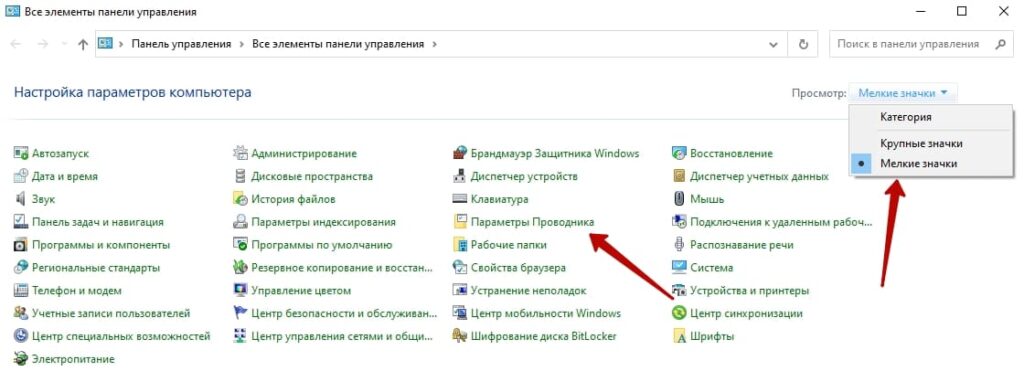Click Подключения к удаленным рабочим столам link
Viewport: 1024px width, 371px height.
pyautogui.click(x=781, y=222)
